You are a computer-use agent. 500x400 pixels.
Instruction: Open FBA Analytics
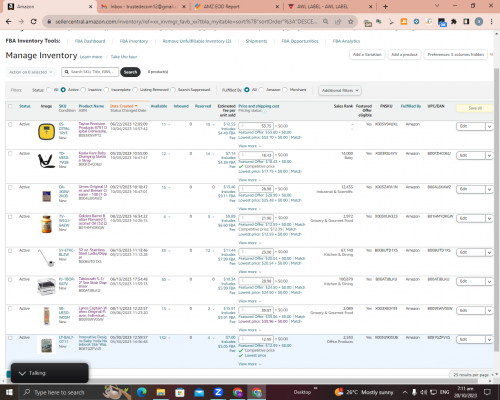click(346, 41)
